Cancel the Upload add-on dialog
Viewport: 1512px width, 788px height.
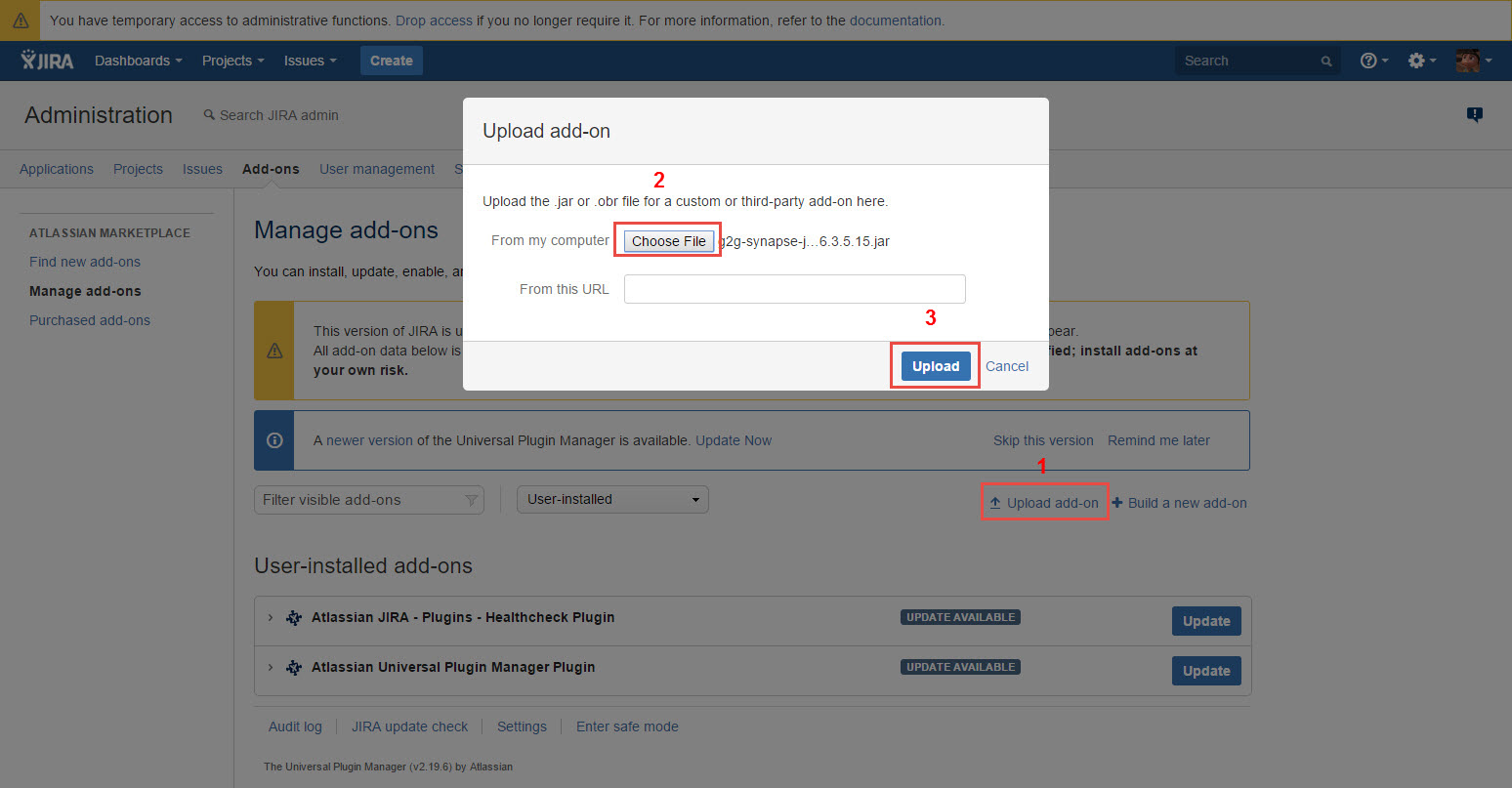point(1006,366)
